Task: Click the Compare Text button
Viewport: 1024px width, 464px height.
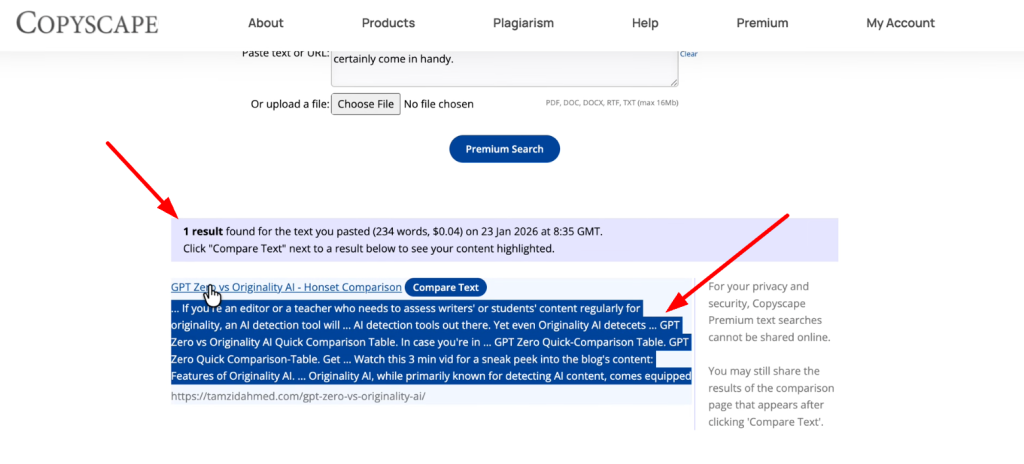Action: 445,288
